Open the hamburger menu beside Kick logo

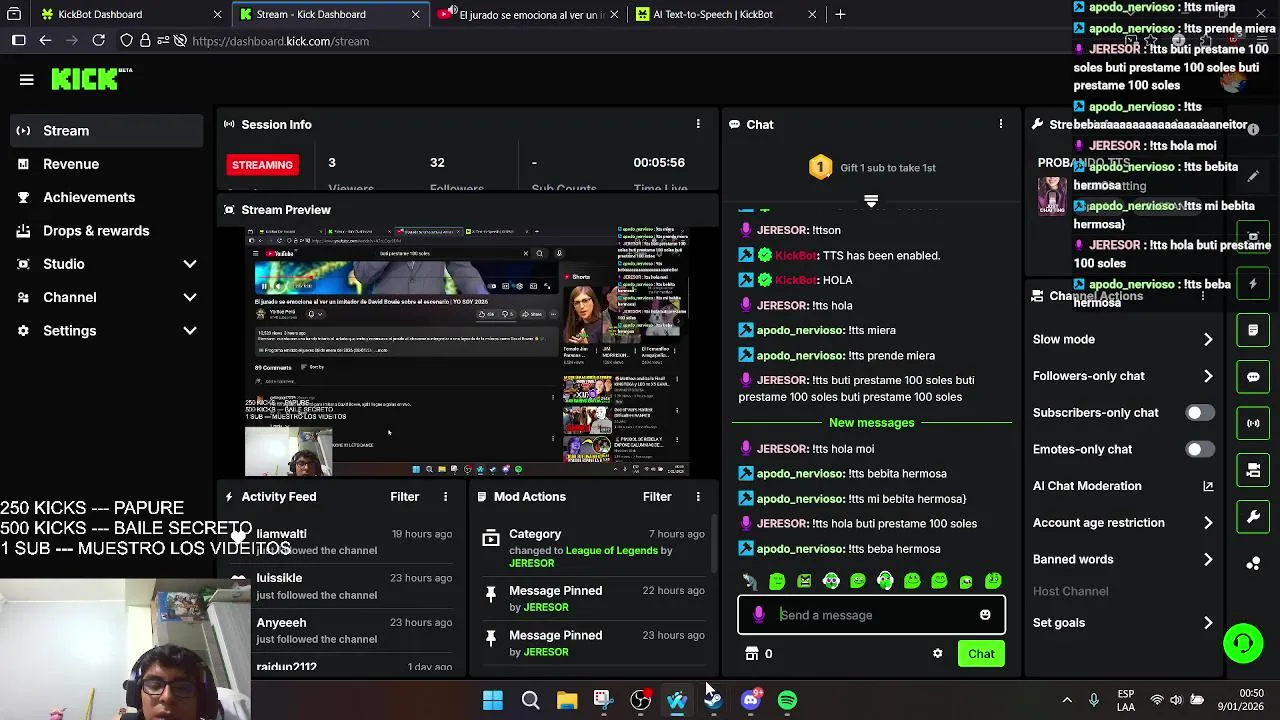coord(27,80)
